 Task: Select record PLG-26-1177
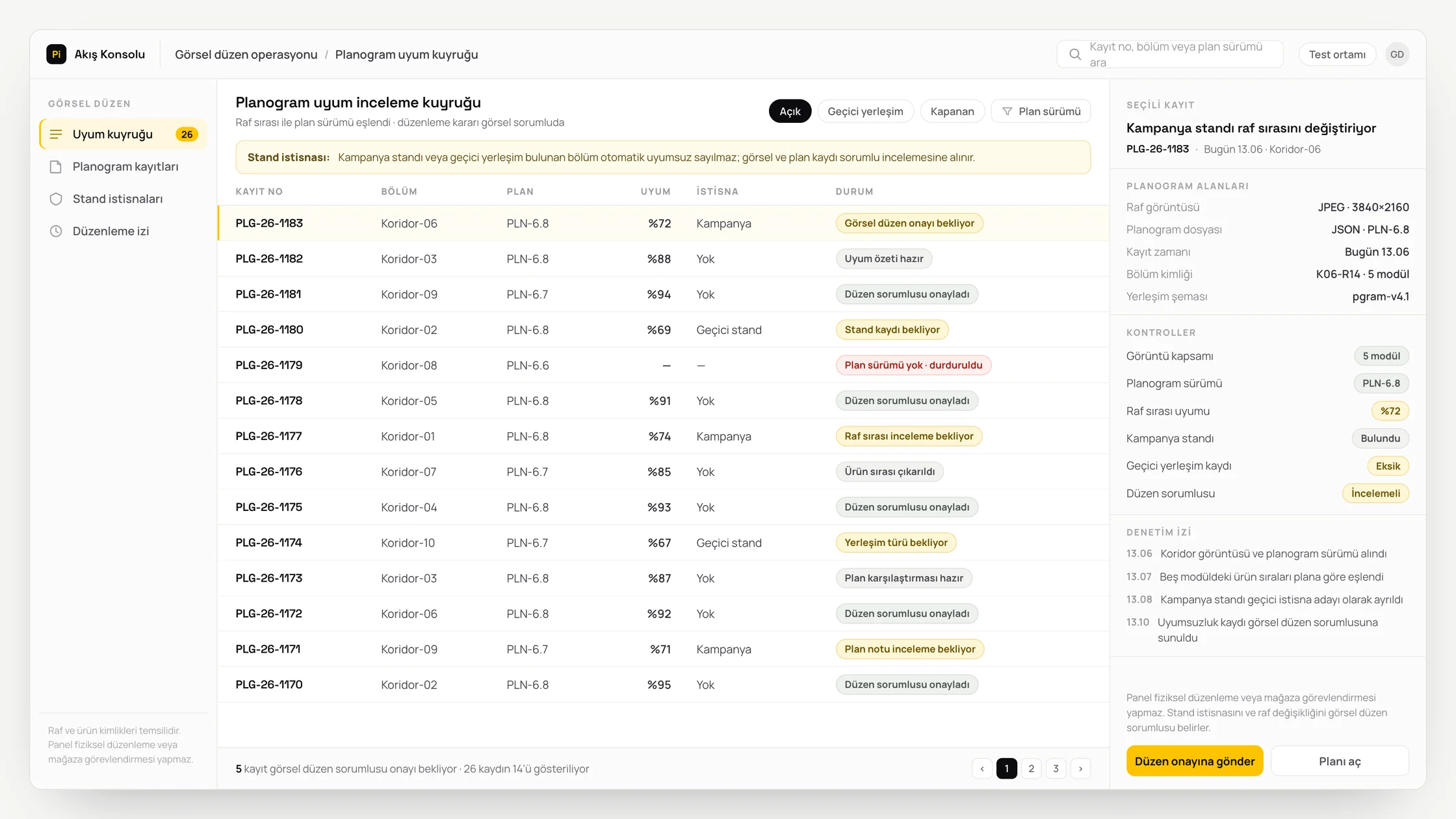coord(663,436)
